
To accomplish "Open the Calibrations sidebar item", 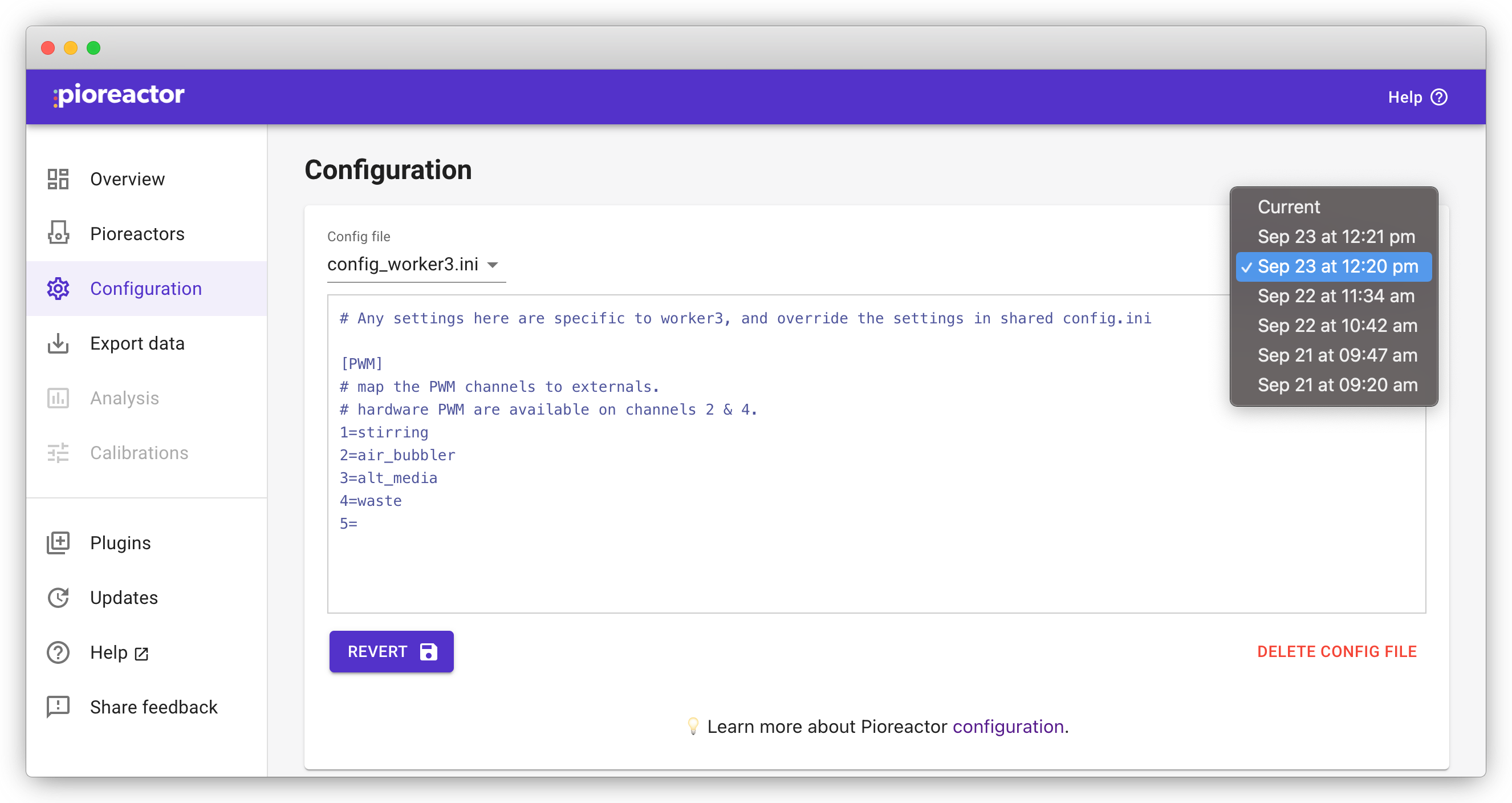I will 147,453.
